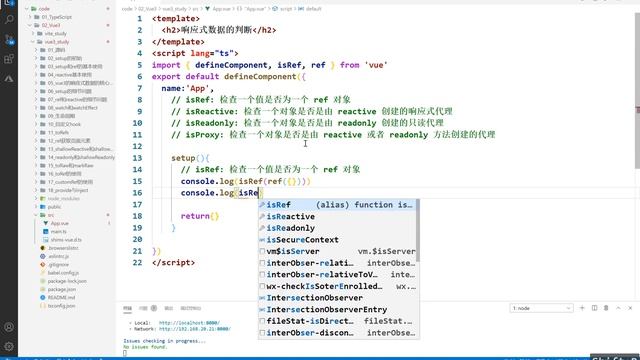Screen dimensions: 640x360
Task: Open App.vue in file explorer
Action: [x=60, y=223]
